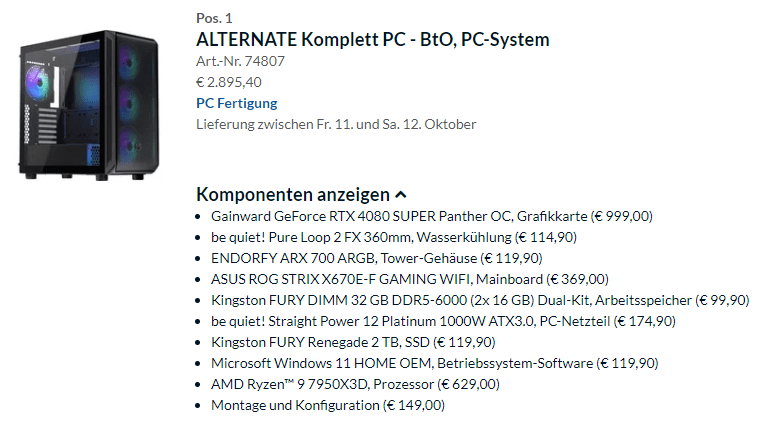Click the Art.-Nr. 74807 text
The width and height of the screenshot is (775, 432).
pyautogui.click(x=240, y=61)
